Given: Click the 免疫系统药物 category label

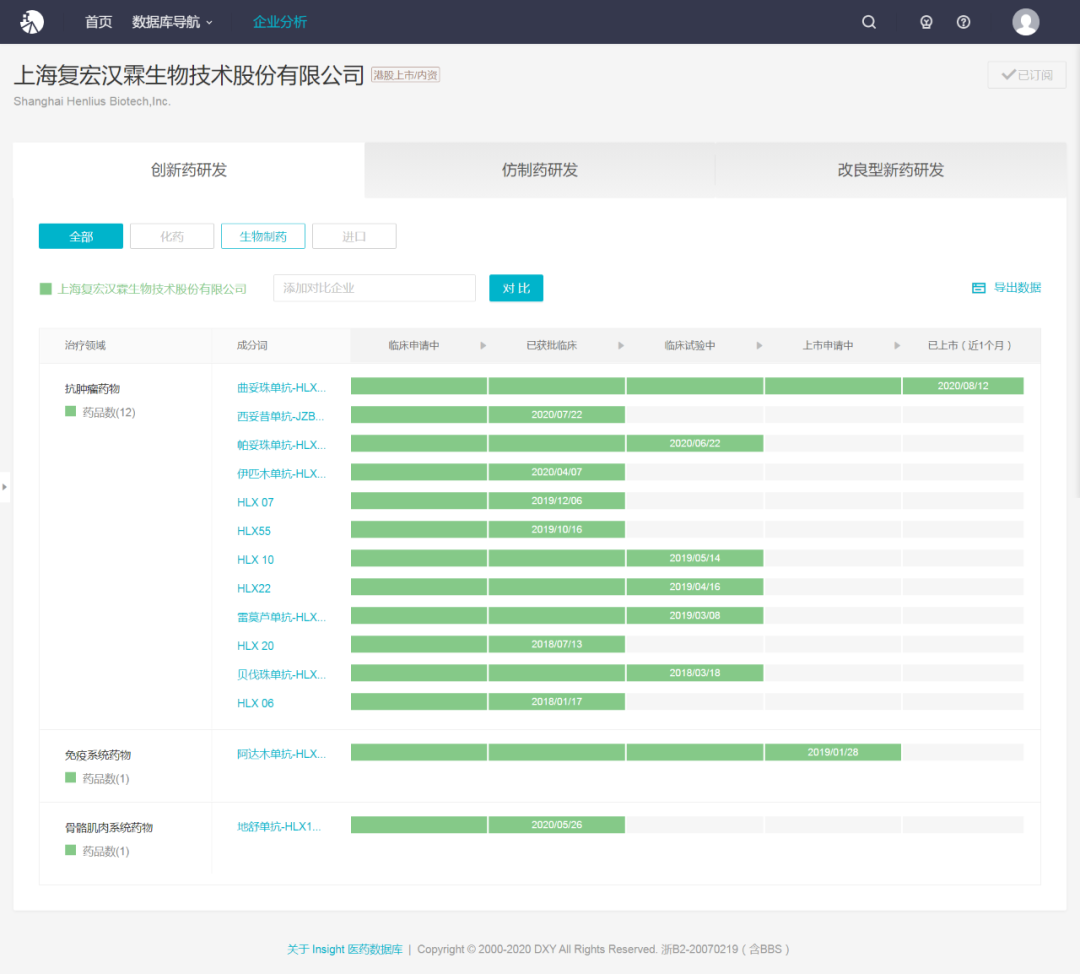Looking at the screenshot, I should coord(98,756).
